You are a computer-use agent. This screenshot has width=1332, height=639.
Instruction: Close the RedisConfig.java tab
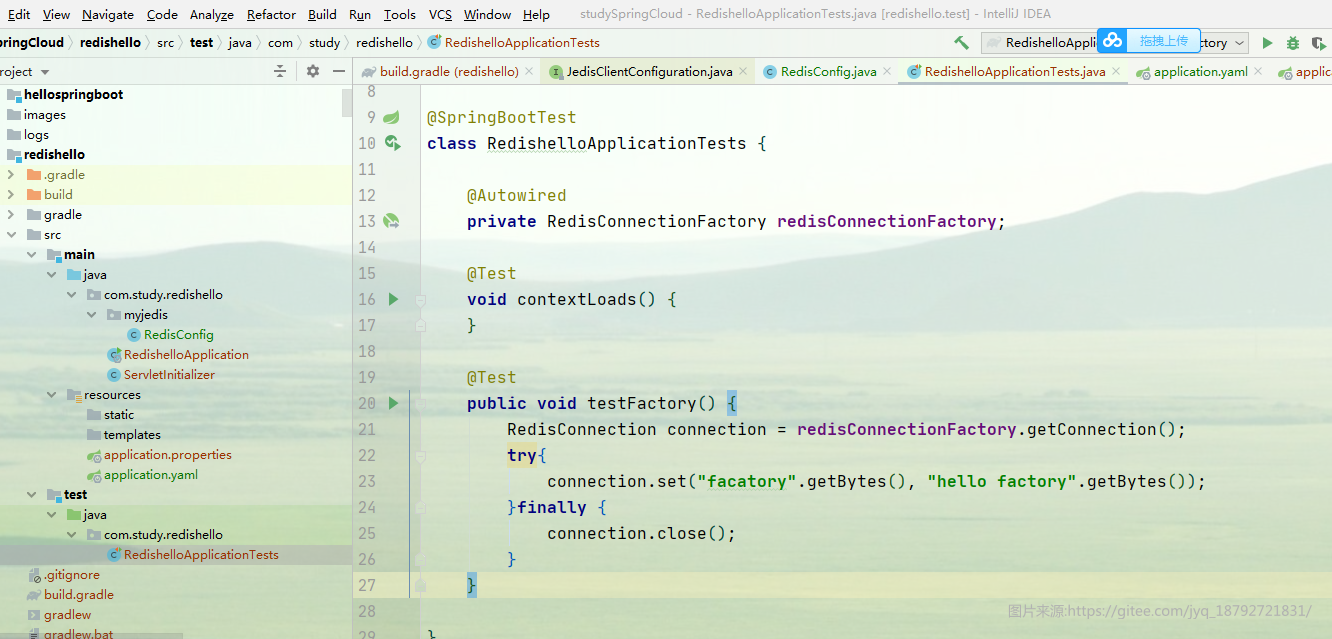(888, 72)
